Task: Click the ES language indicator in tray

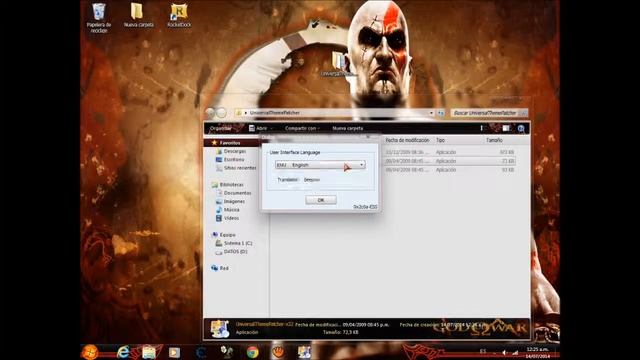Action: tap(483, 351)
